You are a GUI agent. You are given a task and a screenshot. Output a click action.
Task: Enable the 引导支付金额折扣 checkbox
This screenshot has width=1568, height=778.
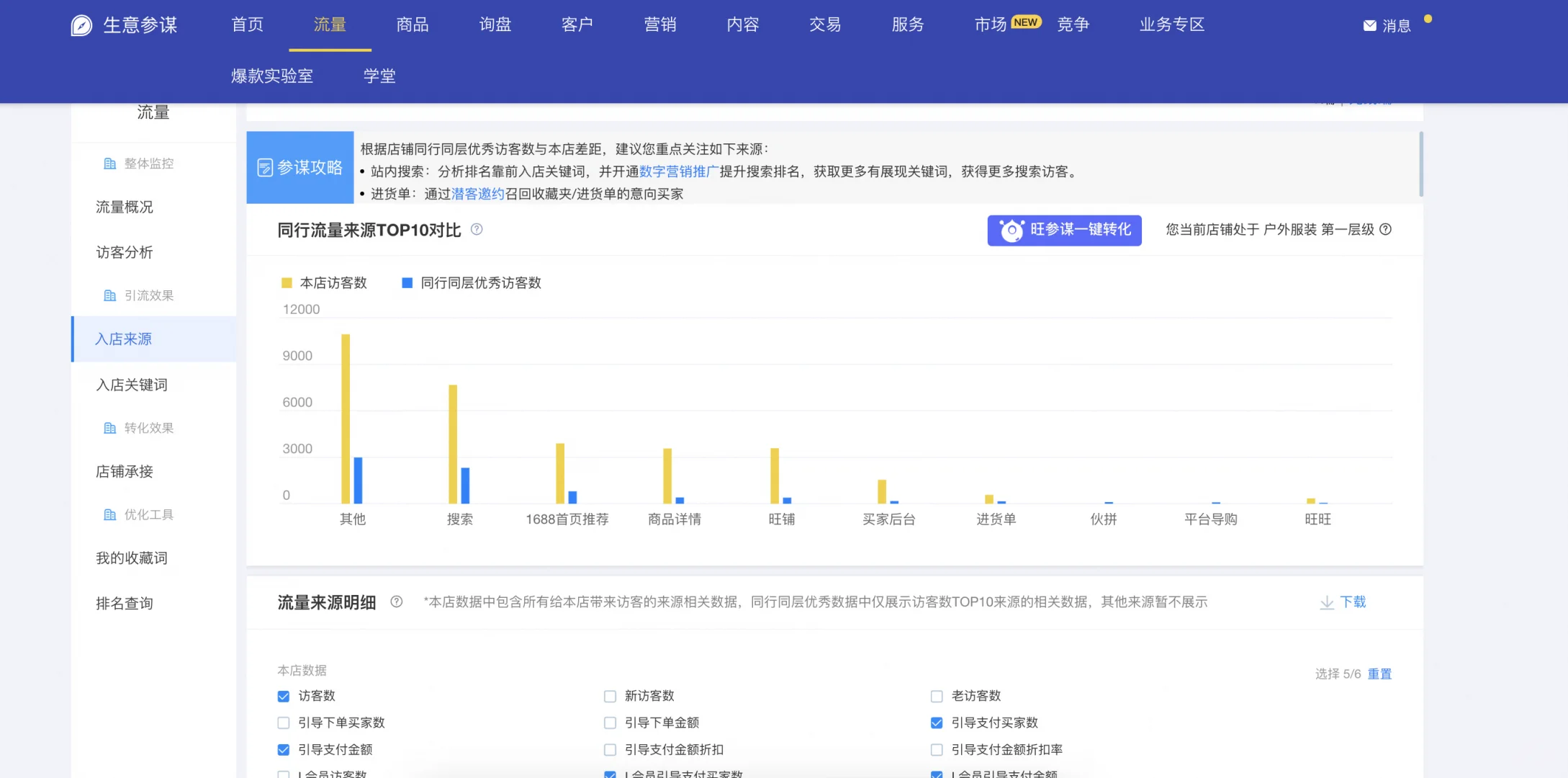coord(610,750)
